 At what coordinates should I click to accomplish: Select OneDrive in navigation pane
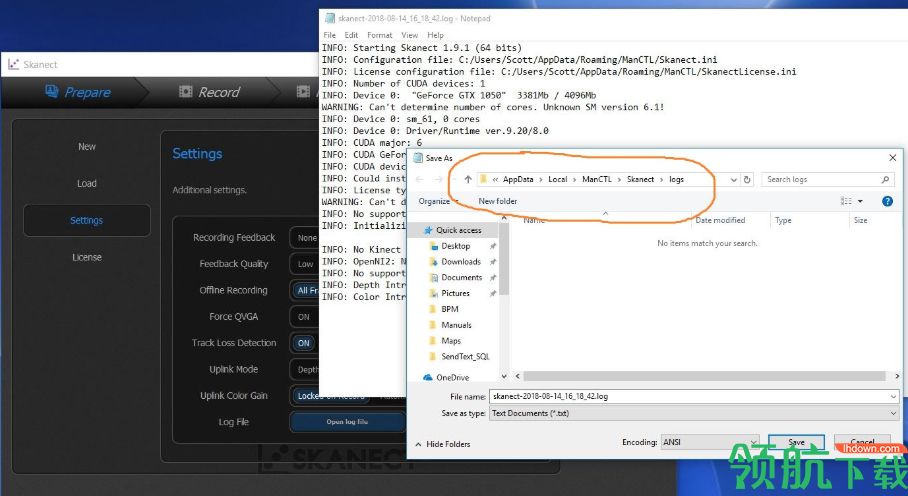coord(452,377)
